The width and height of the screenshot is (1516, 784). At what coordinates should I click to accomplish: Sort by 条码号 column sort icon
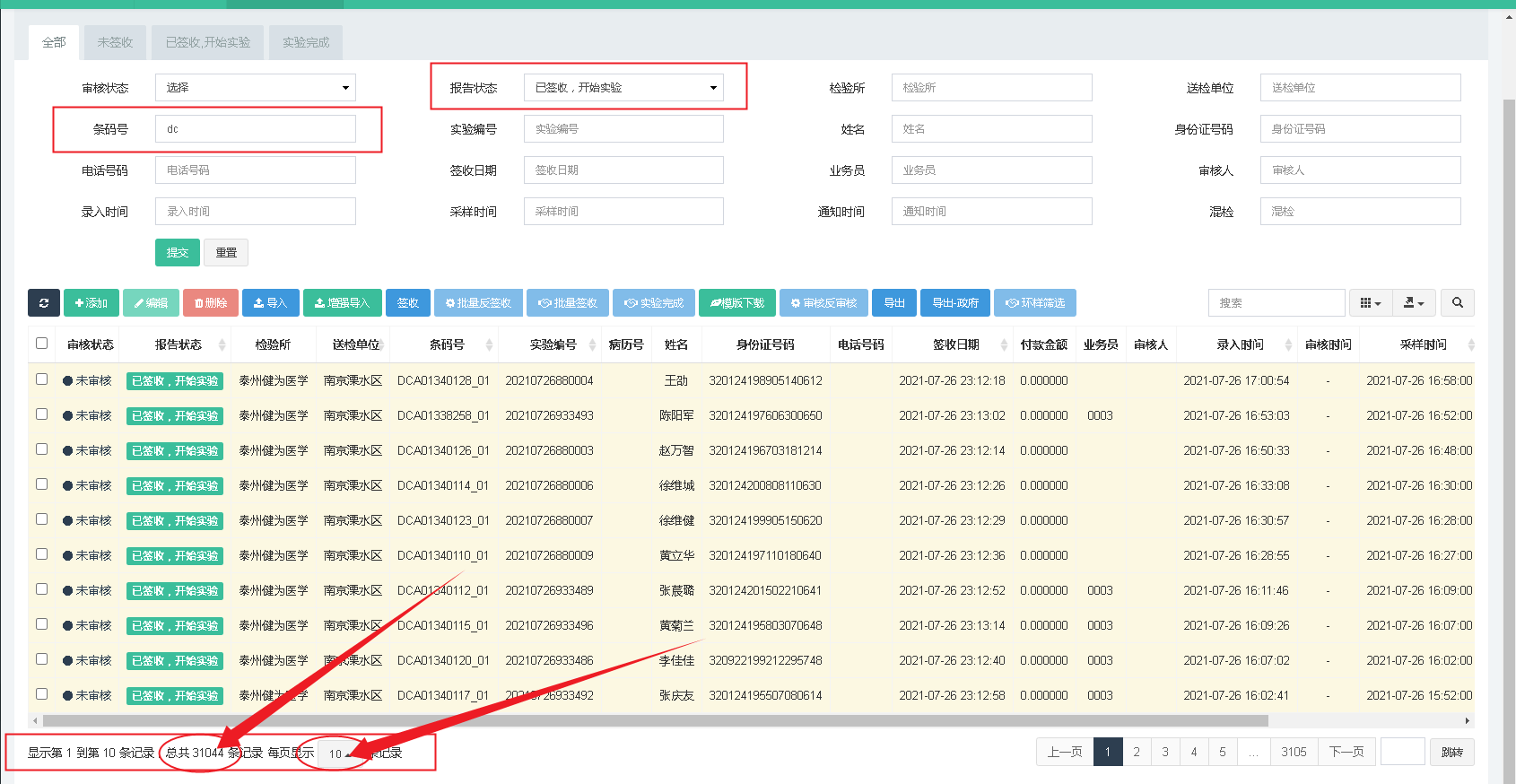(489, 345)
